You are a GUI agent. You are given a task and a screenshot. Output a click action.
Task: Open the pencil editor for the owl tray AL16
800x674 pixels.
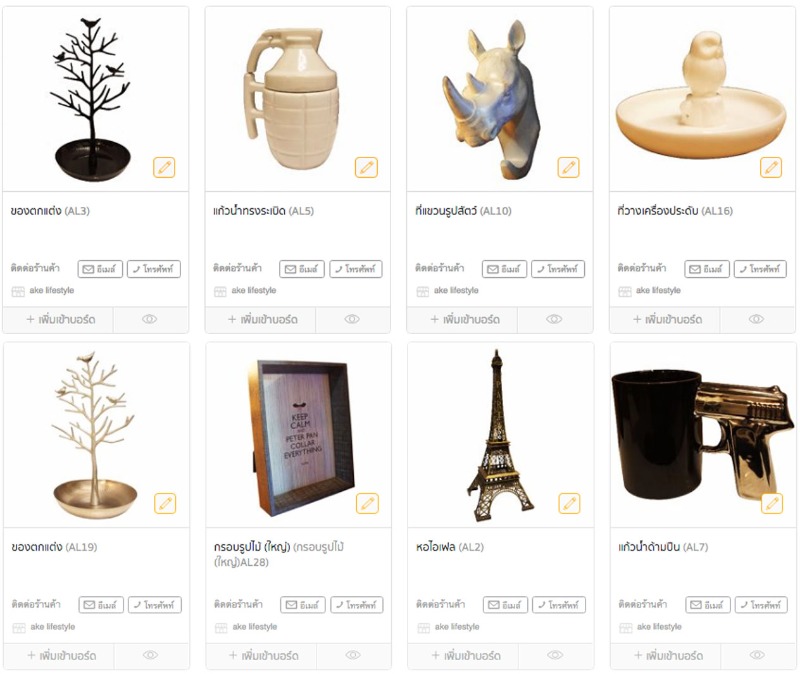(771, 167)
